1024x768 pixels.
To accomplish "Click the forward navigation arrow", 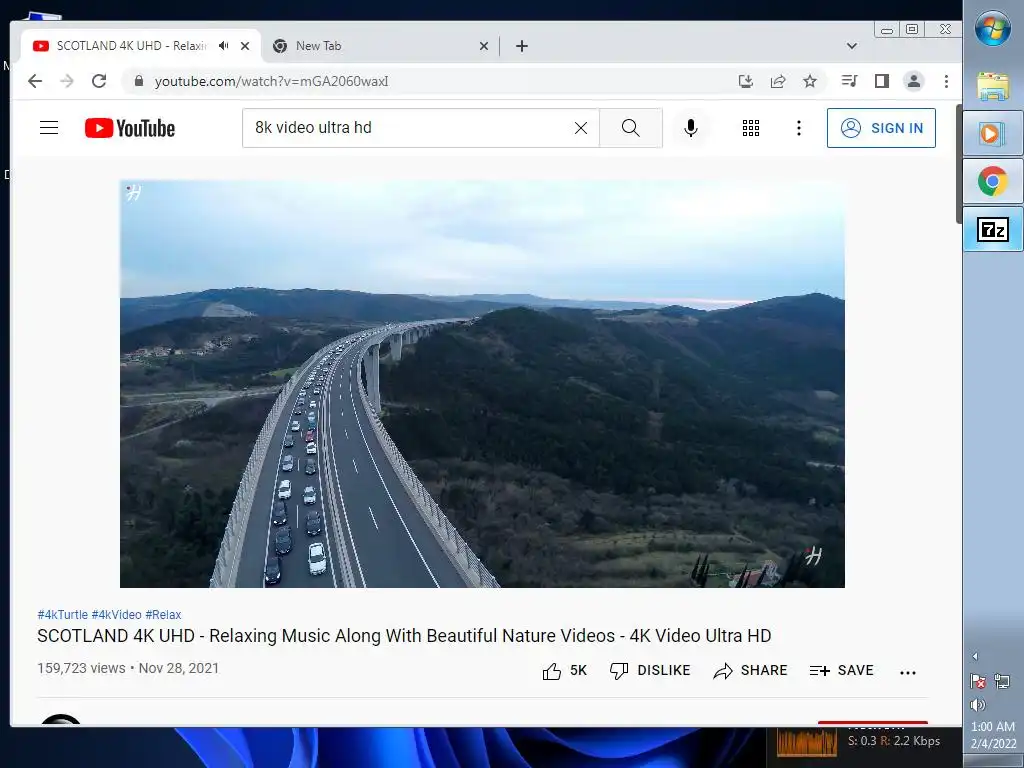I will pos(67,81).
